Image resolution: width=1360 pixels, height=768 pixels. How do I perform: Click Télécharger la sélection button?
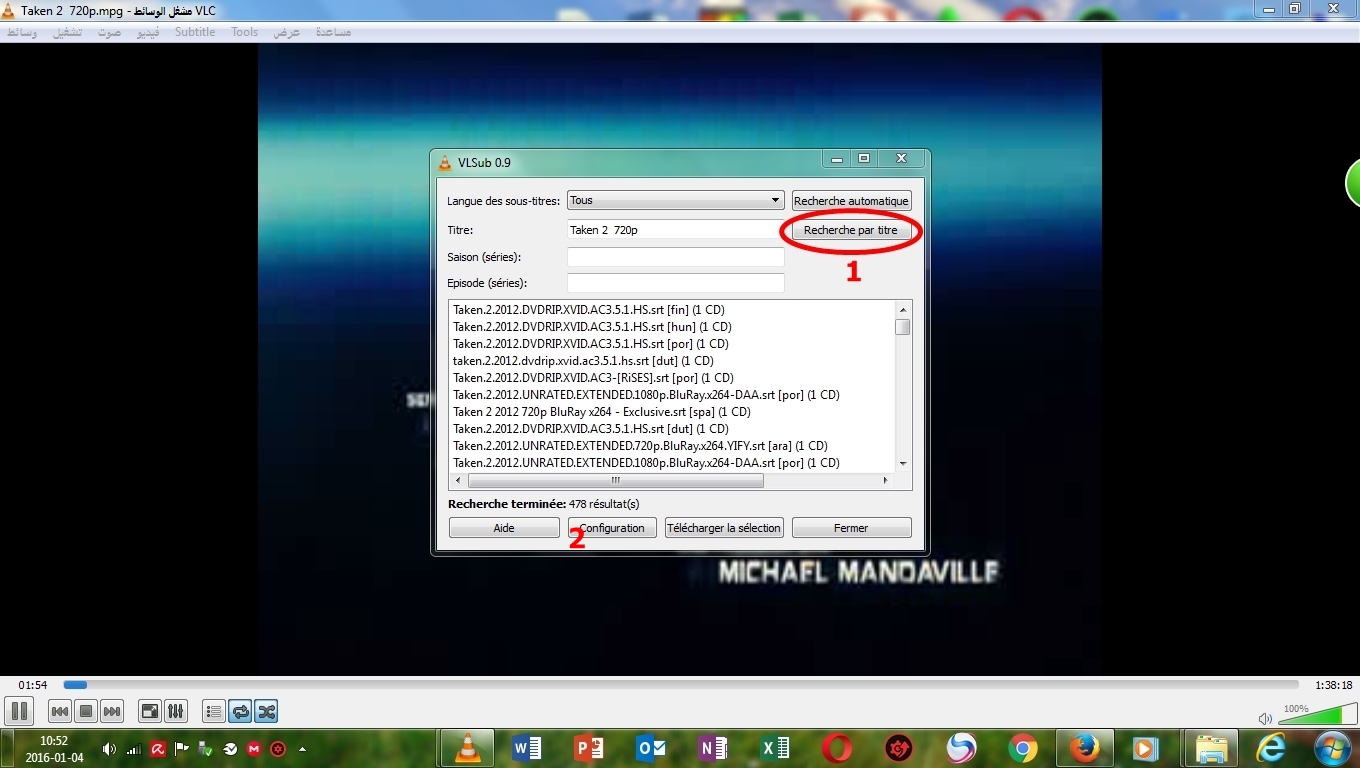(x=724, y=528)
